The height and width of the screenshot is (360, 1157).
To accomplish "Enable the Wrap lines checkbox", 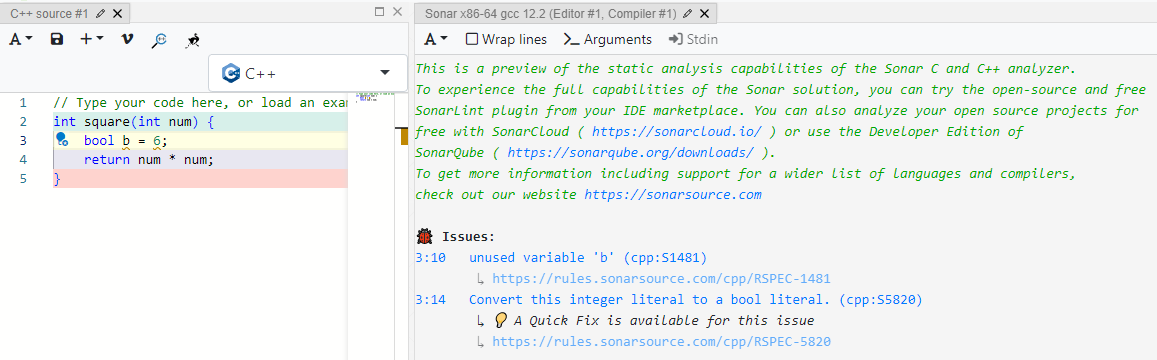I will point(472,39).
